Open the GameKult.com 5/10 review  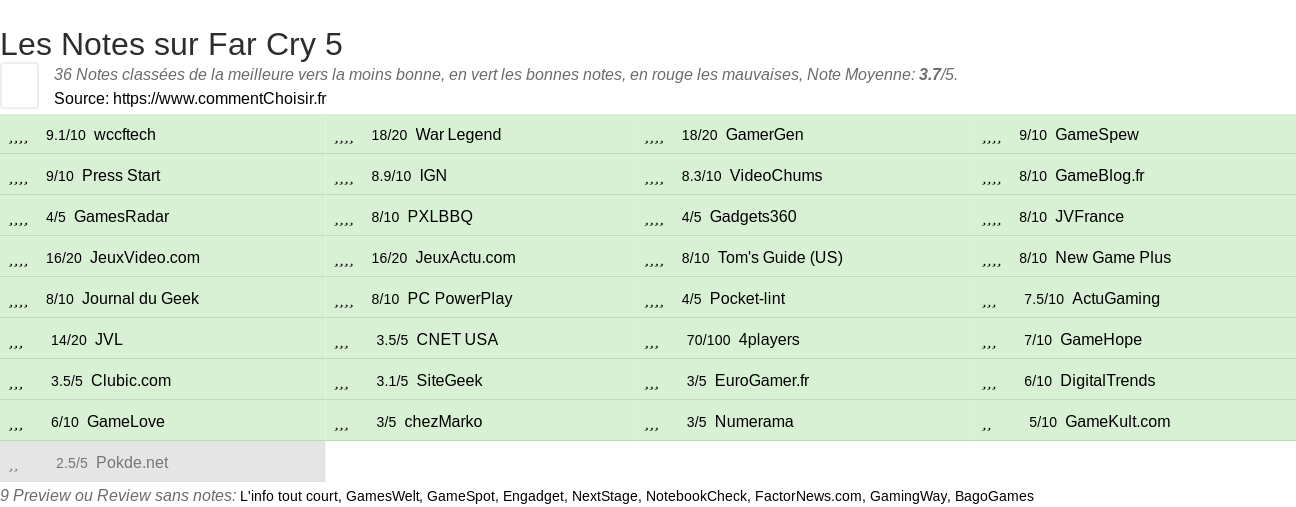click(1117, 422)
